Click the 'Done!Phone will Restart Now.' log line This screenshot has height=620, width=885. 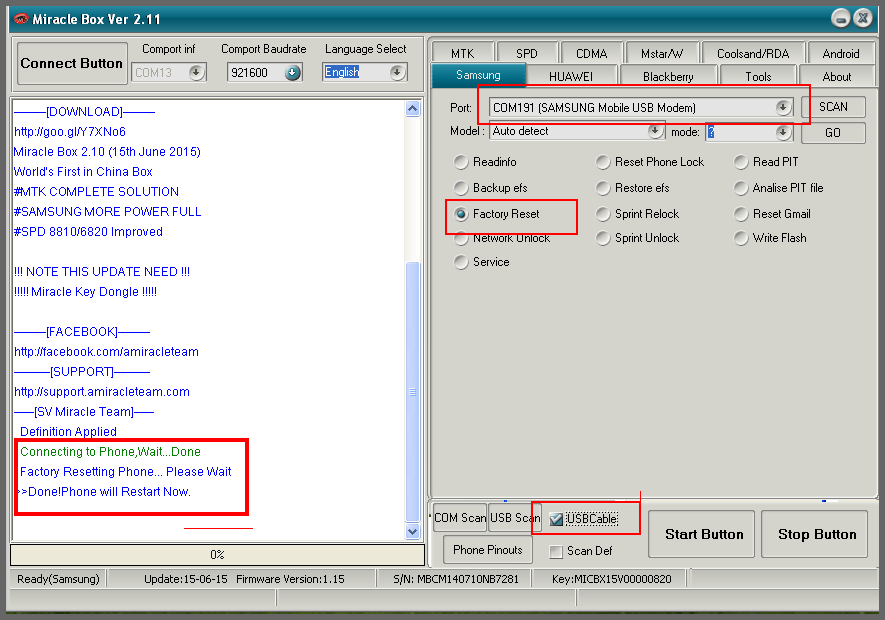click(106, 492)
